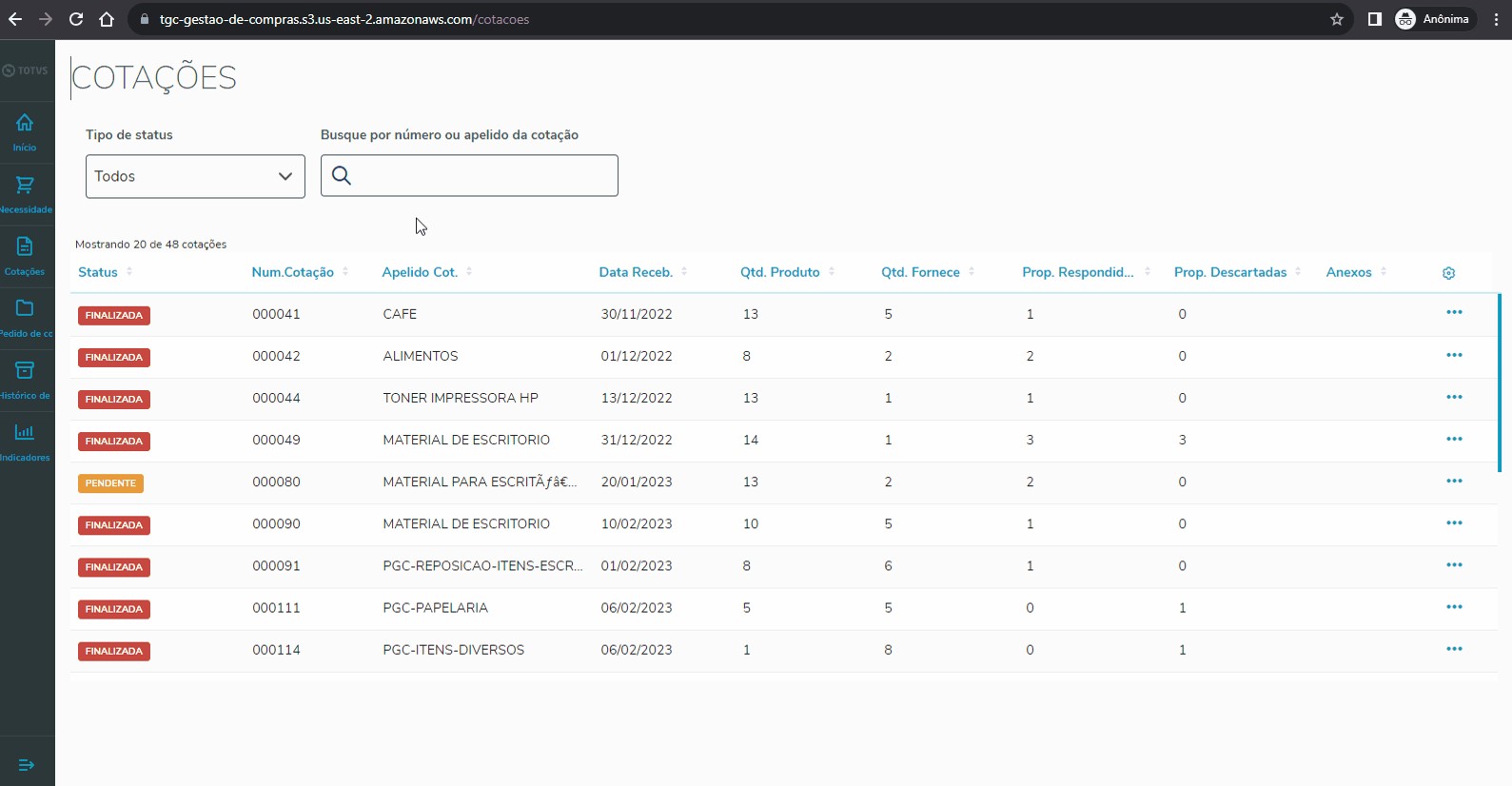
Task: Open actions menu for quotation 000041
Action: [1454, 313]
